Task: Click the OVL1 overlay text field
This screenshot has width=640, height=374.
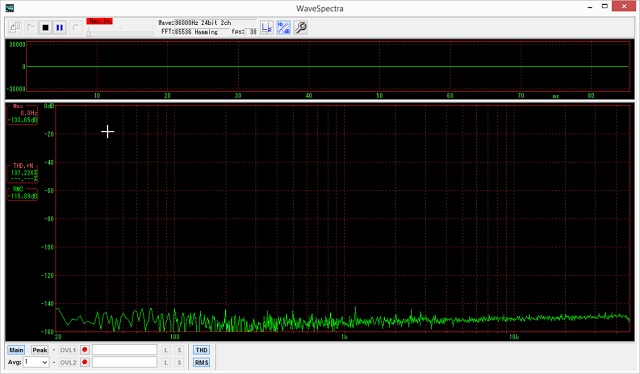Action: click(124, 350)
